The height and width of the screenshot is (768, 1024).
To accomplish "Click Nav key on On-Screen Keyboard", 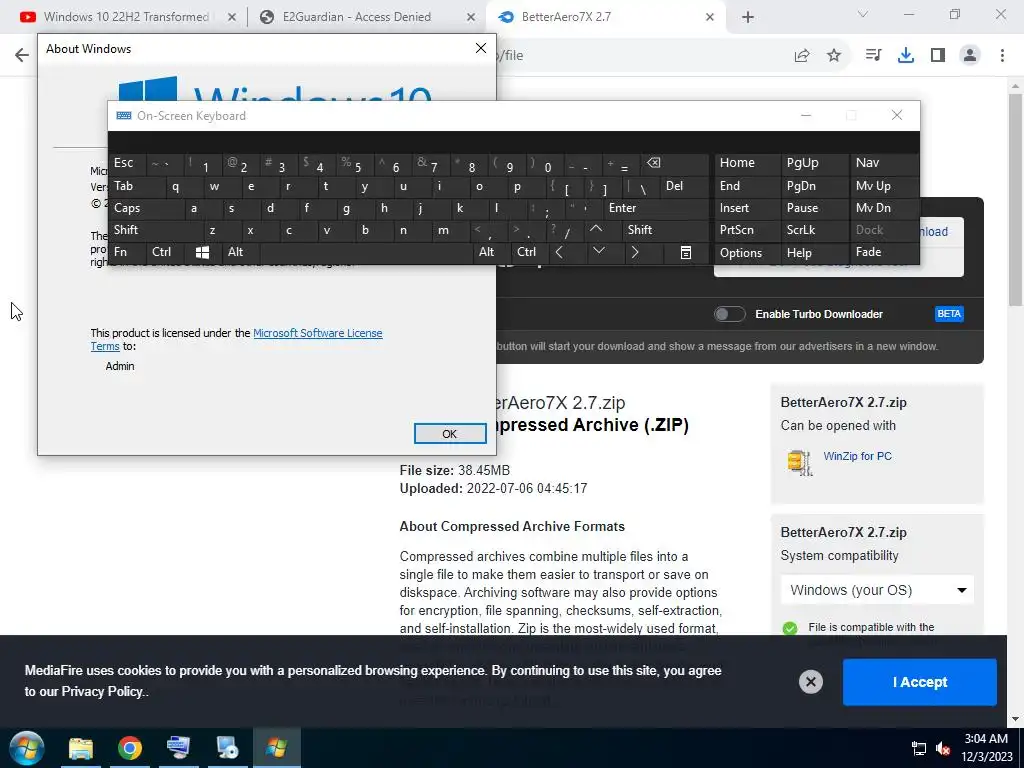I will tap(884, 163).
